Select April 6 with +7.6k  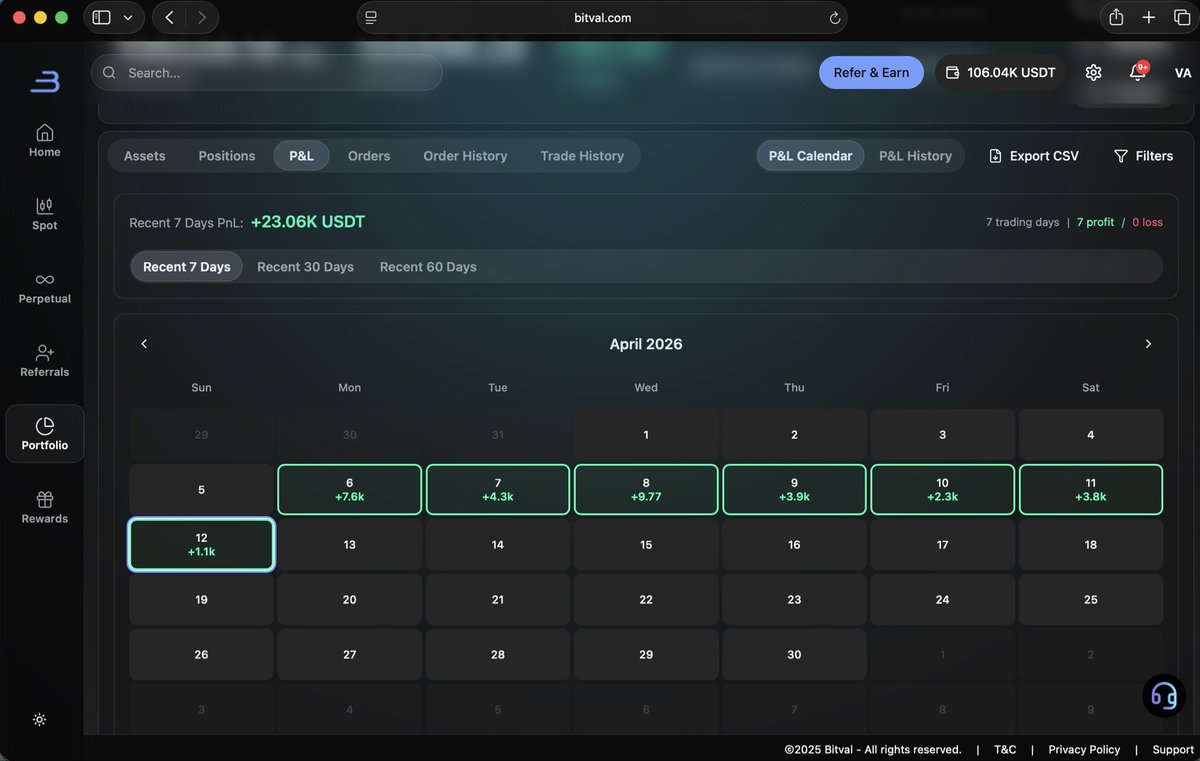349,489
